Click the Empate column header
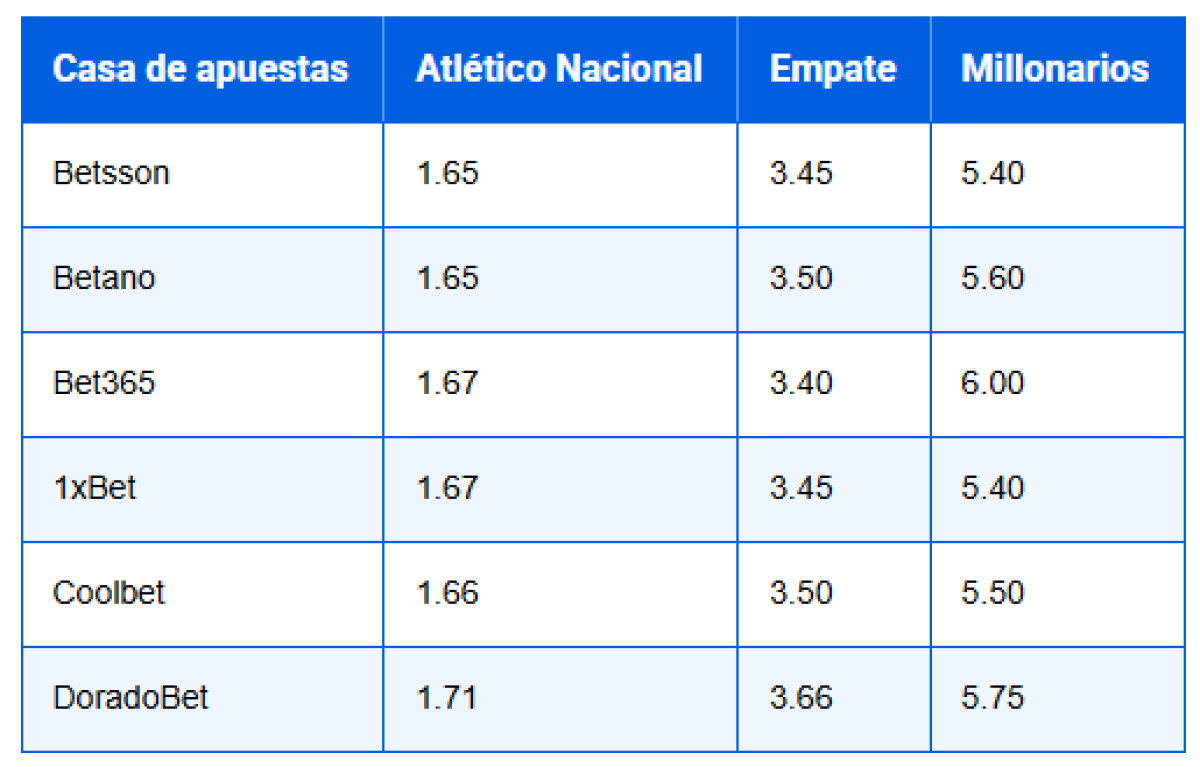Image resolution: width=1200 pixels, height=767 pixels. tap(833, 70)
